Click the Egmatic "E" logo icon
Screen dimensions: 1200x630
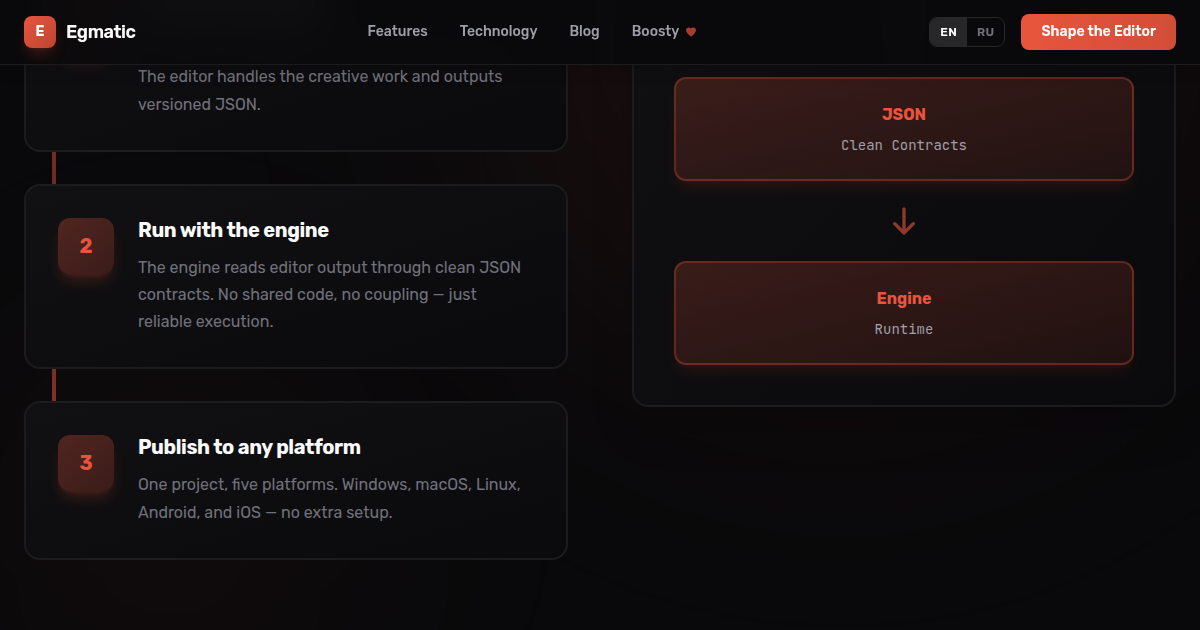tap(40, 32)
